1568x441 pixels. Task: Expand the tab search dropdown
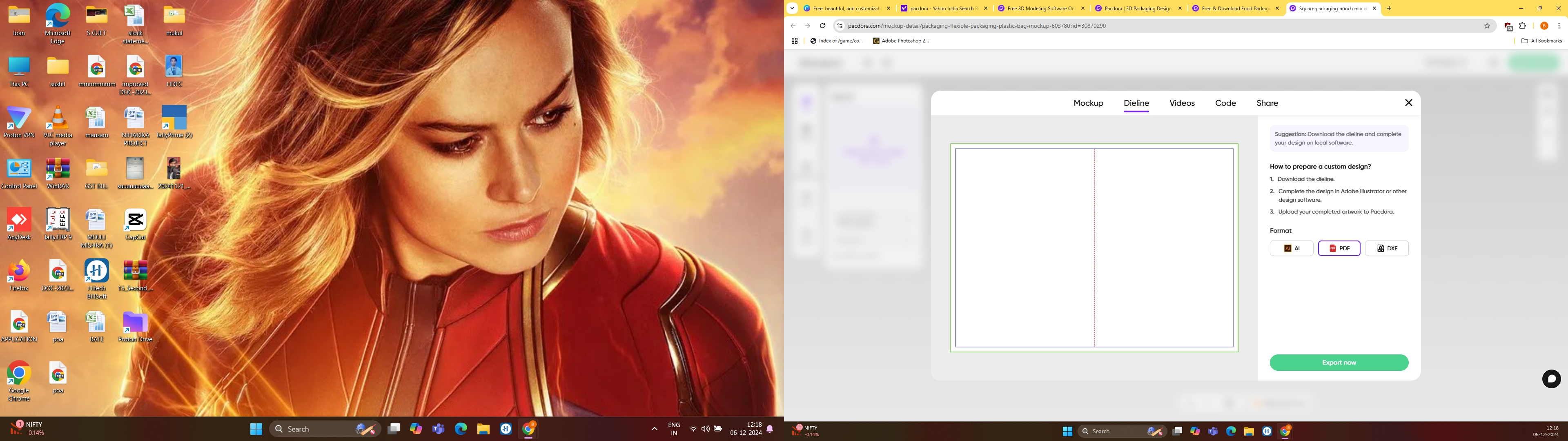[x=792, y=9]
